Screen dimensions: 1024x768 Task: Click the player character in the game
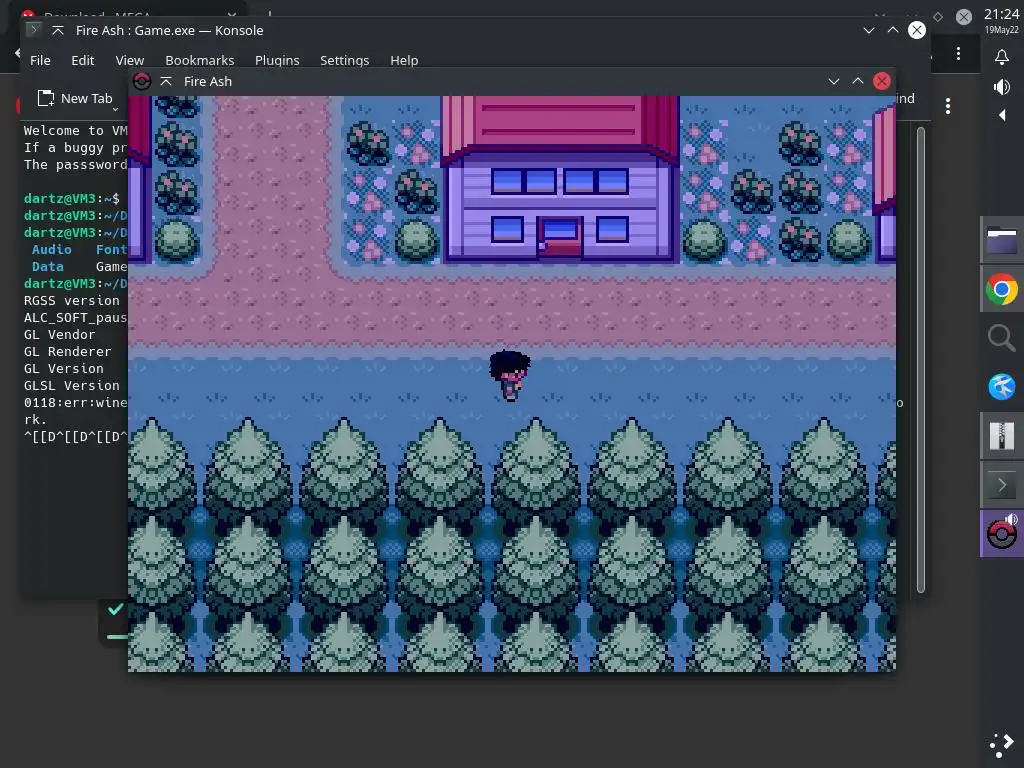click(x=510, y=375)
